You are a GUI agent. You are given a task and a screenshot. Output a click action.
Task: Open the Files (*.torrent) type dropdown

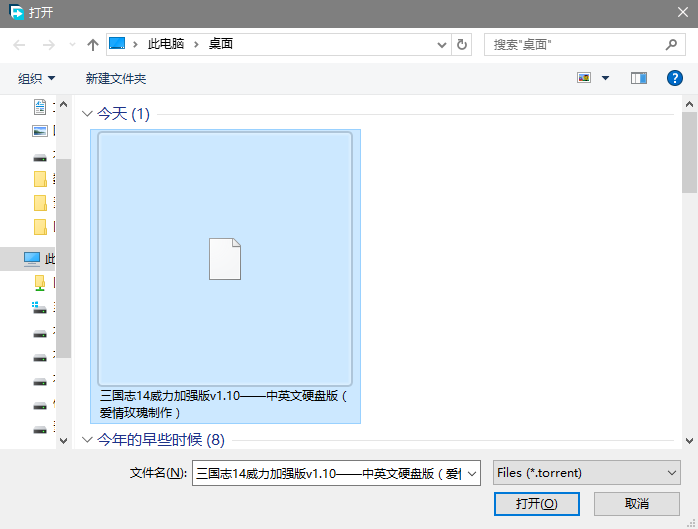(x=587, y=472)
